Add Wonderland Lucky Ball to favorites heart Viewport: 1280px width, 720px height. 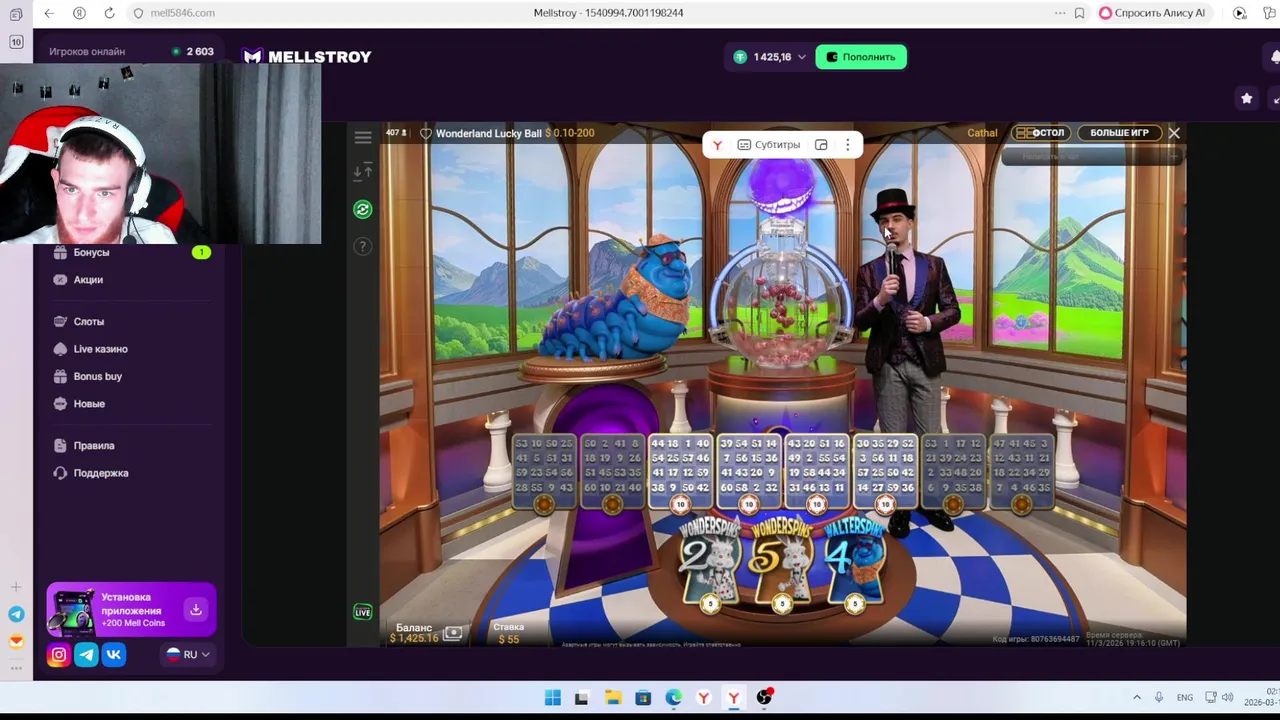[426, 133]
